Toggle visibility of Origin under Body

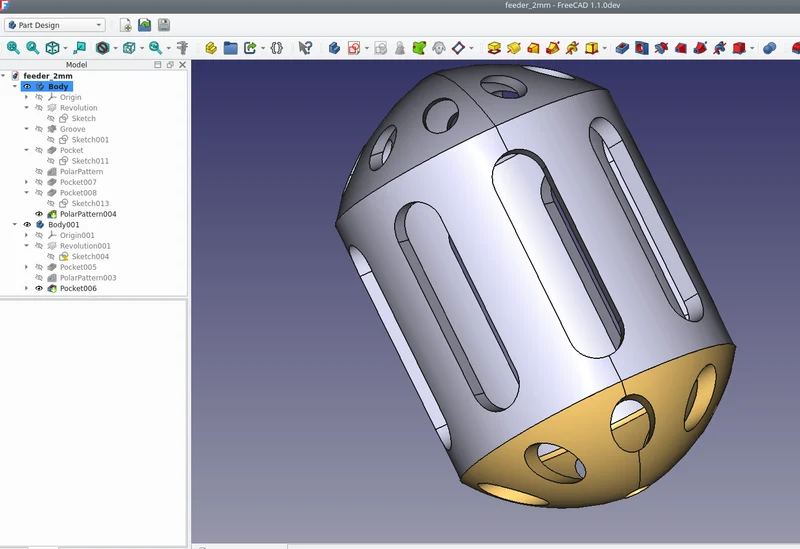point(39,97)
